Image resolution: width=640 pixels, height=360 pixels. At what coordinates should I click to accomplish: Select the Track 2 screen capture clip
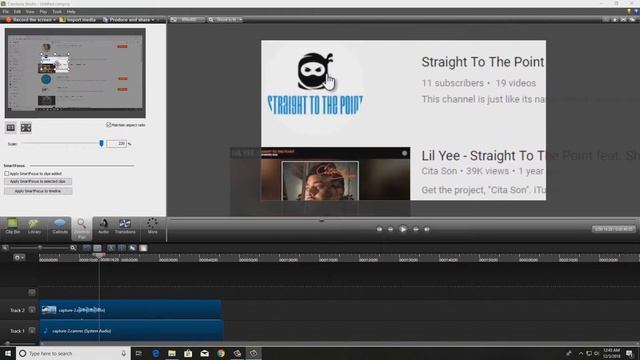[x=131, y=310]
